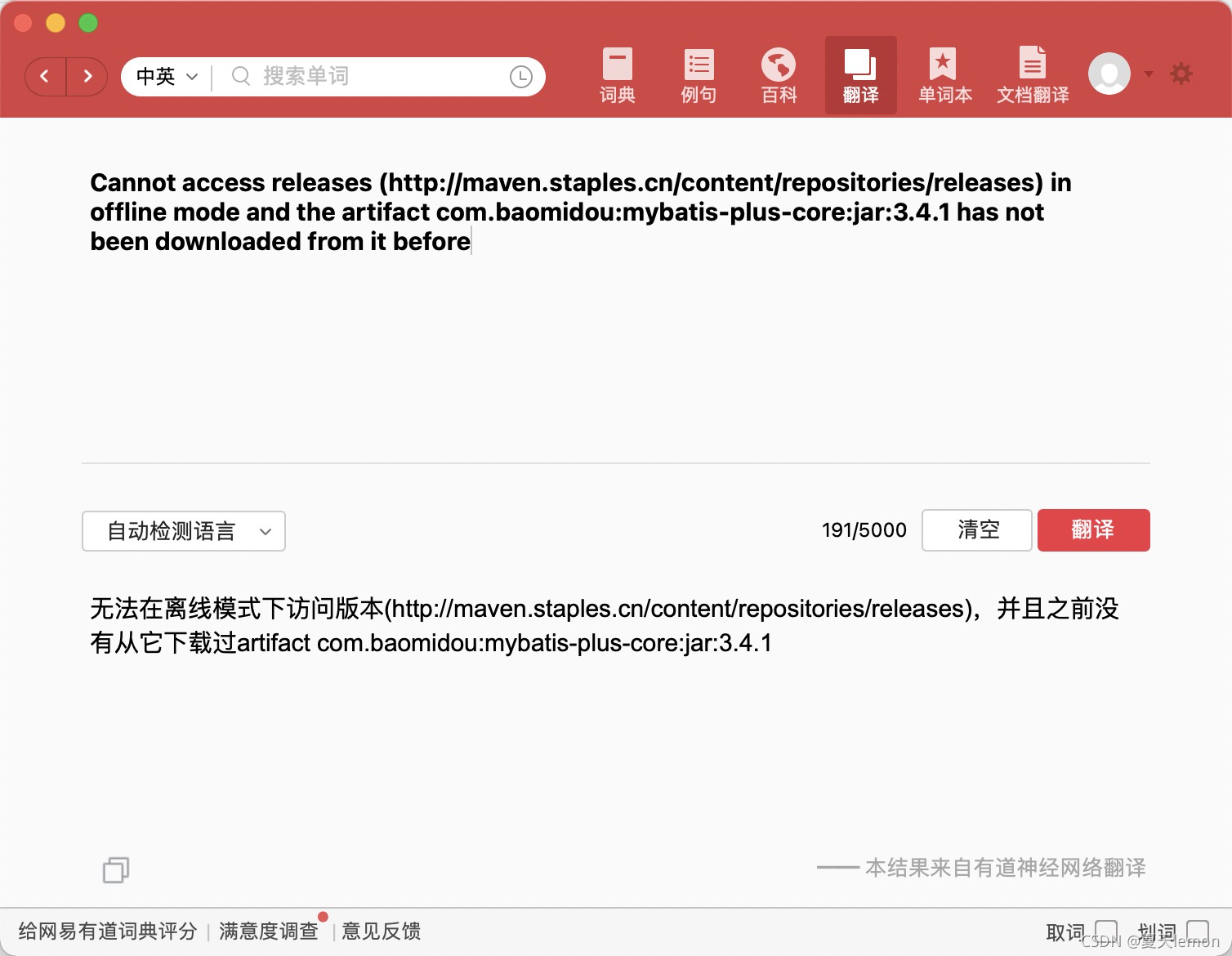Viewport: 1232px width, 956px height.
Task: Open the 词典 dictionary section
Action: point(617,74)
